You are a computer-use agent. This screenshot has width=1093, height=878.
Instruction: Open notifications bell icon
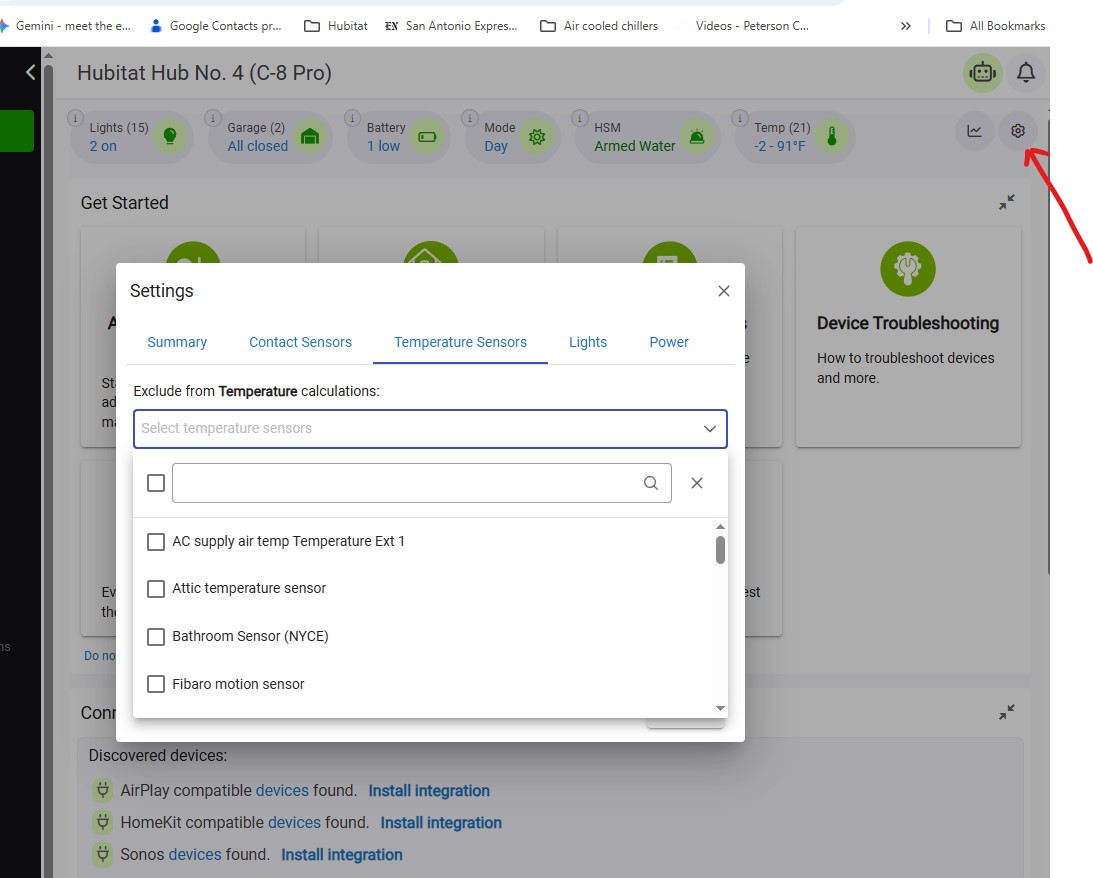coord(1025,72)
